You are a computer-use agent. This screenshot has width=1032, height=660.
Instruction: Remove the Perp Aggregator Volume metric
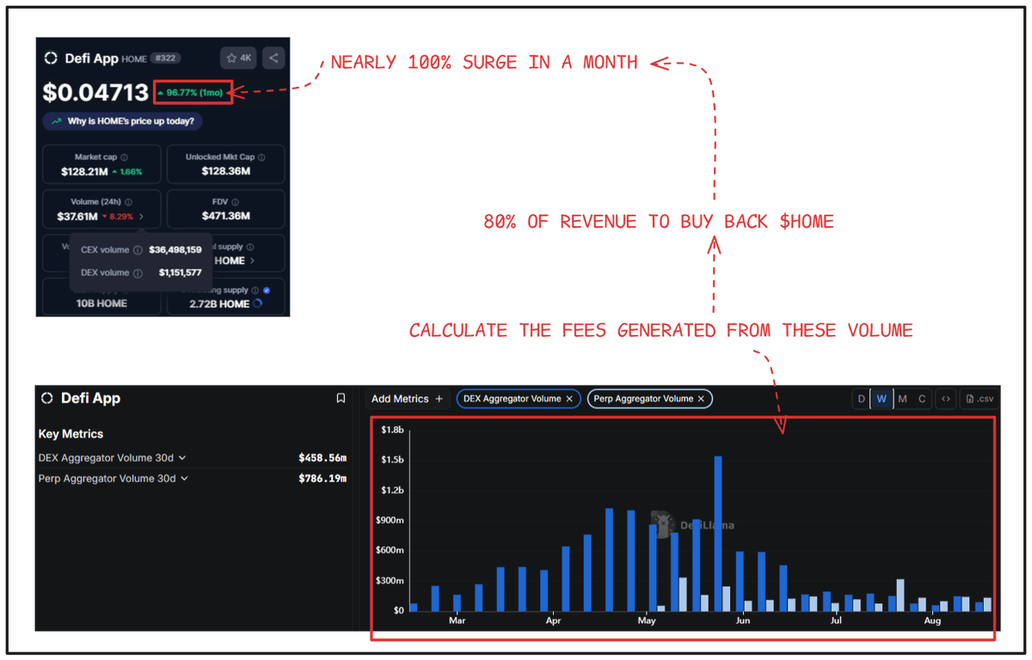[x=701, y=399]
